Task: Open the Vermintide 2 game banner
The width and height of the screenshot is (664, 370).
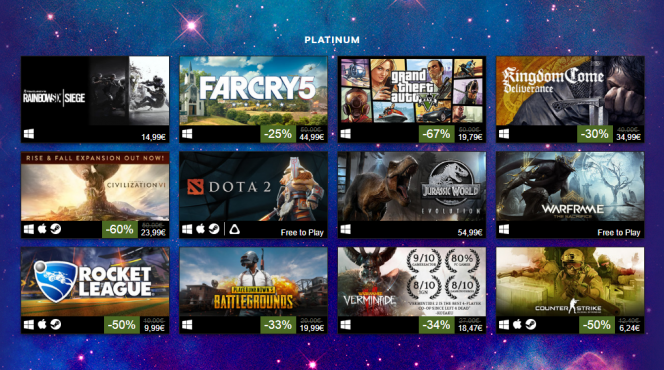Action: [x=412, y=282]
